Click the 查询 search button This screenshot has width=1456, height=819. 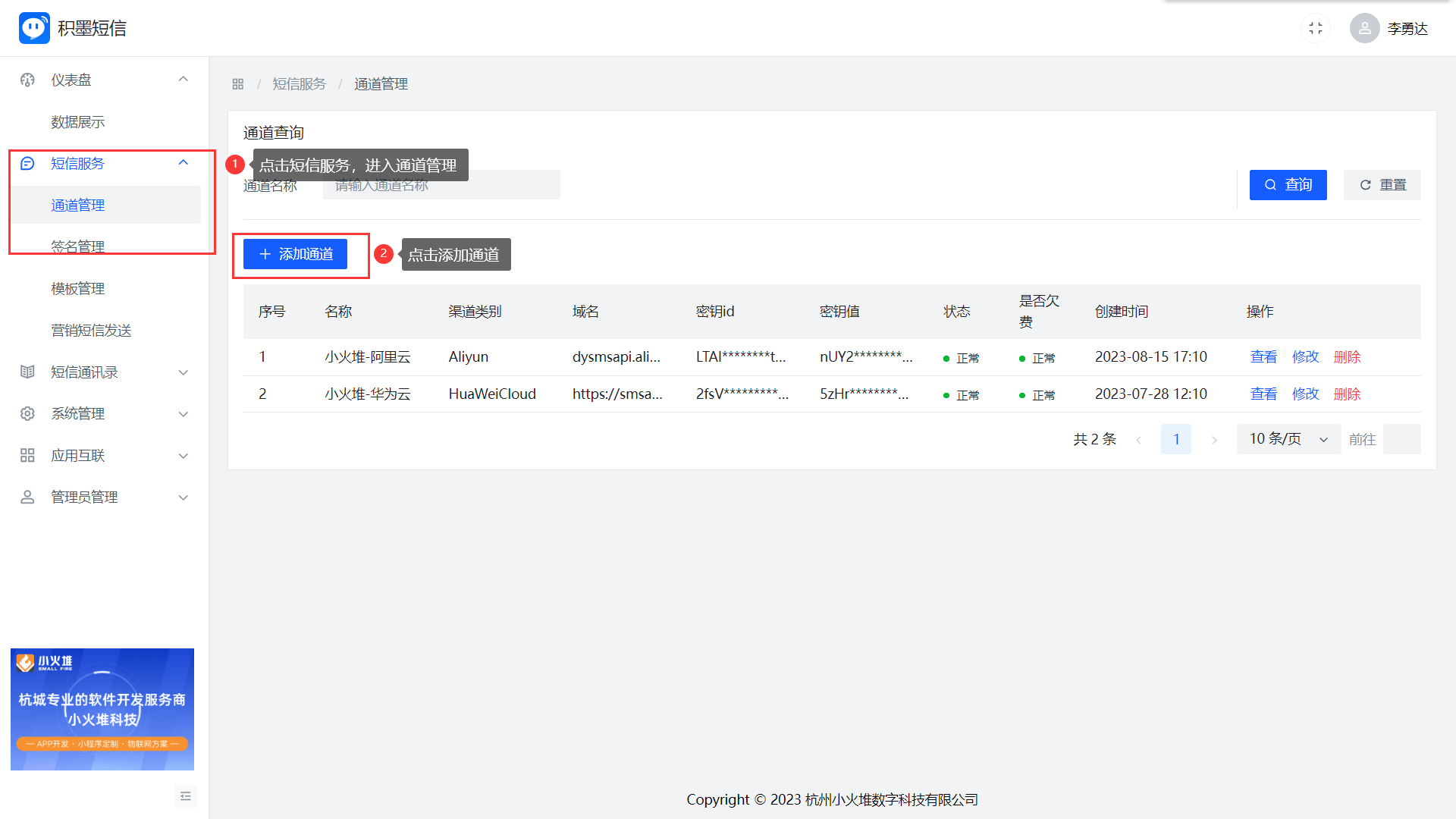coord(1288,185)
